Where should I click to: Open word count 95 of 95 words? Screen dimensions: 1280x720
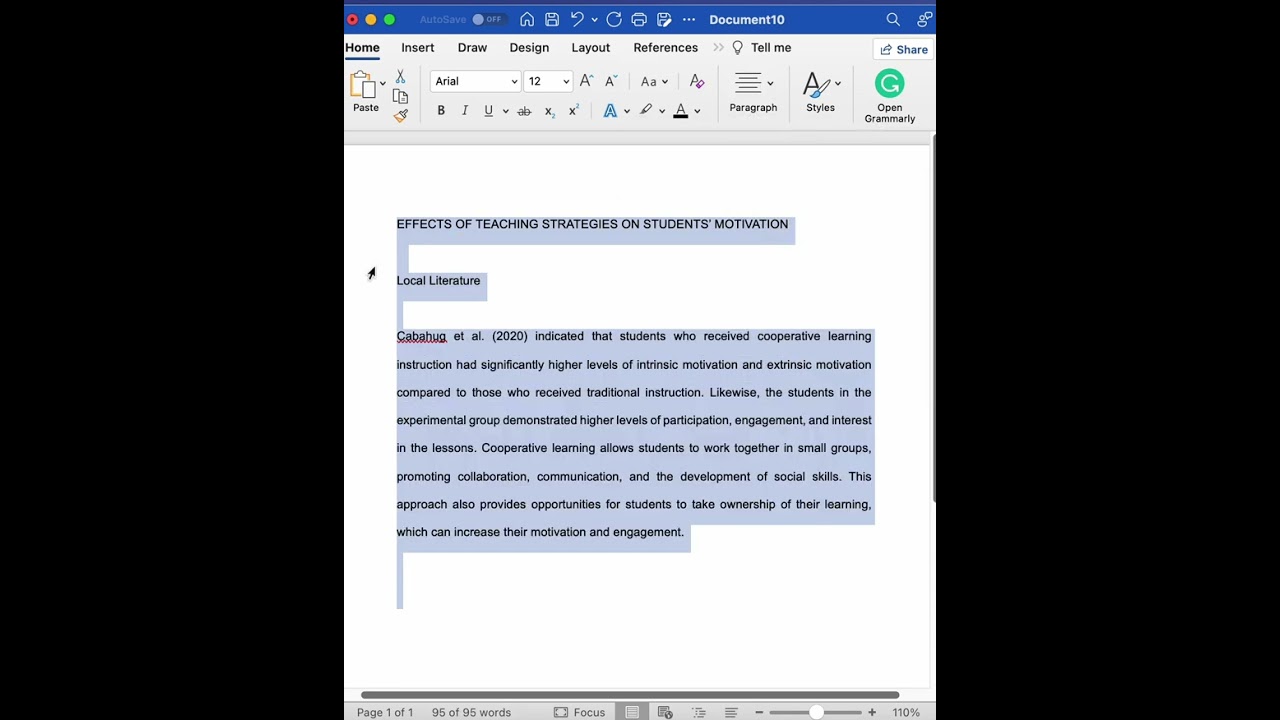[x=471, y=712]
